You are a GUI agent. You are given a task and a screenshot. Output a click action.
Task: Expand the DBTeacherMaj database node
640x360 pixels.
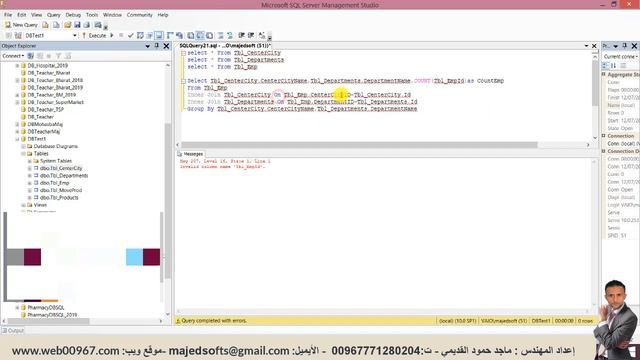[x=17, y=131]
